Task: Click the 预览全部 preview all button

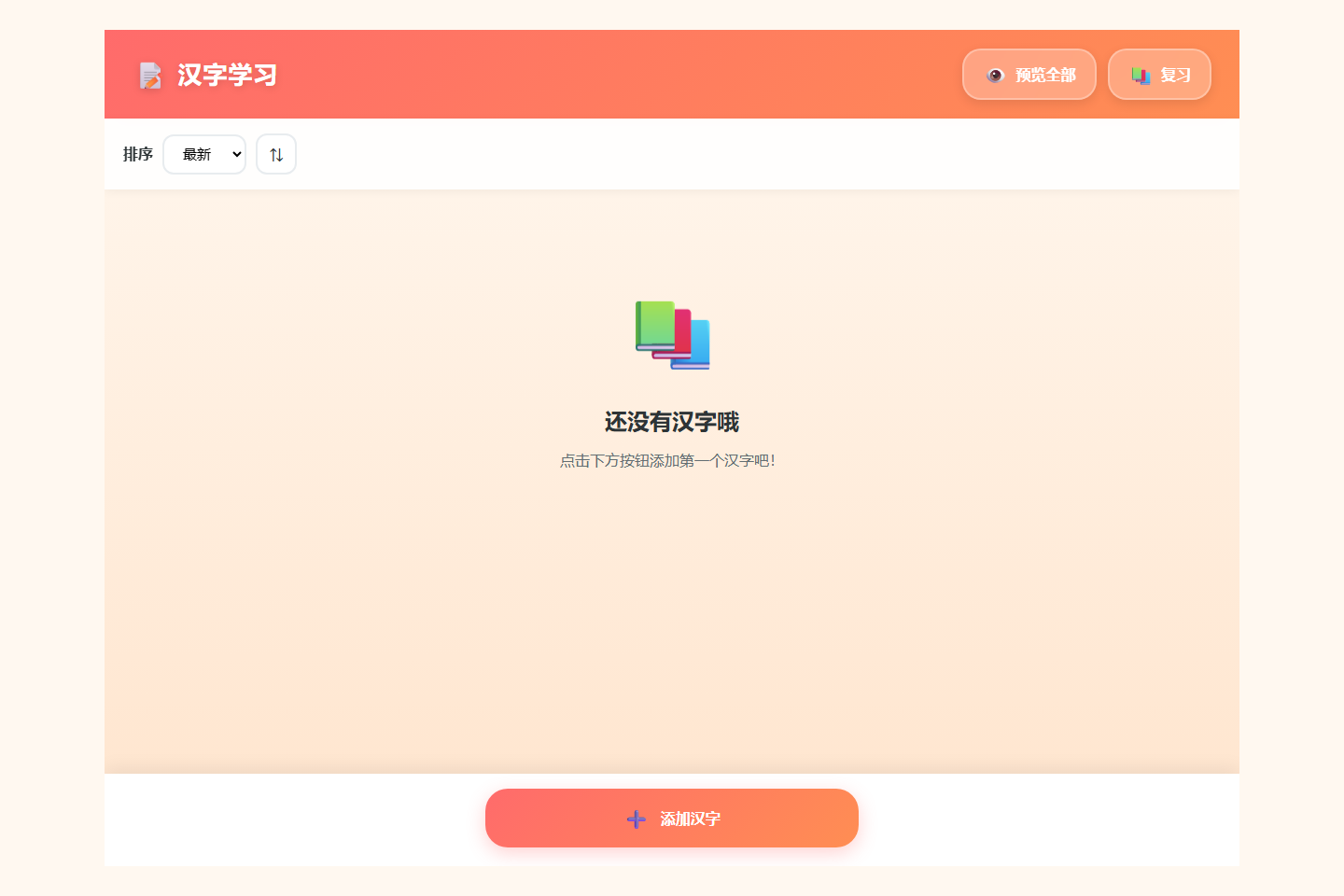Action: coord(1029,75)
